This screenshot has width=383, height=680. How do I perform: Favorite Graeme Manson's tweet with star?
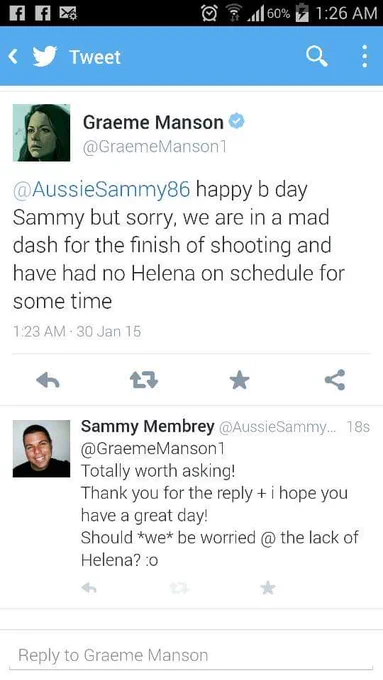tap(239, 380)
